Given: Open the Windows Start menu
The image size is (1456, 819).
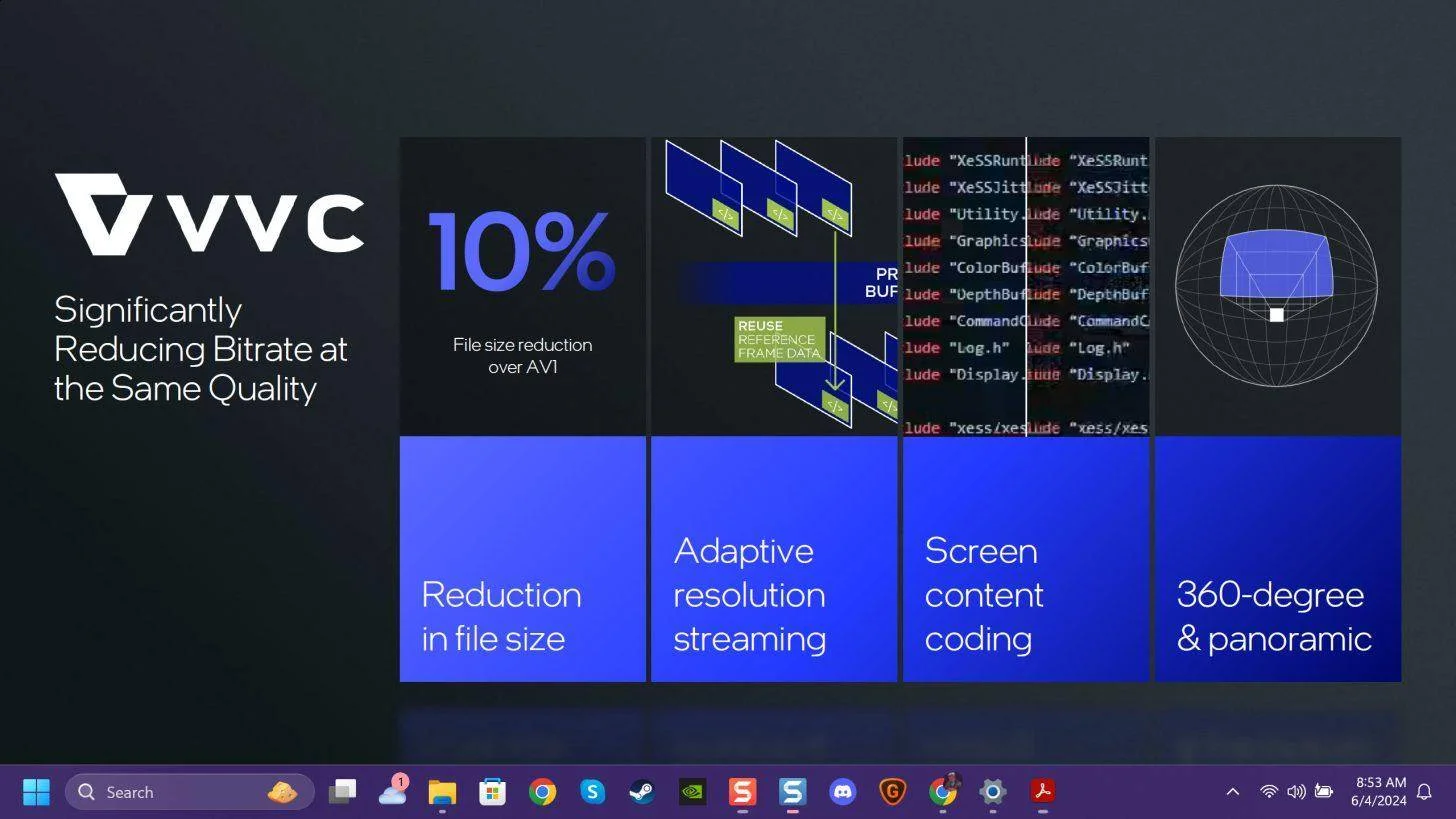Looking at the screenshot, I should (x=36, y=792).
